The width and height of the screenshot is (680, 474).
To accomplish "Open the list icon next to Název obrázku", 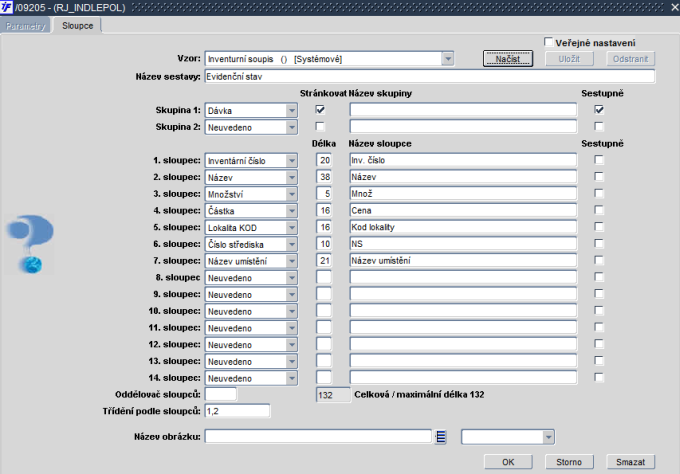I will pos(441,437).
